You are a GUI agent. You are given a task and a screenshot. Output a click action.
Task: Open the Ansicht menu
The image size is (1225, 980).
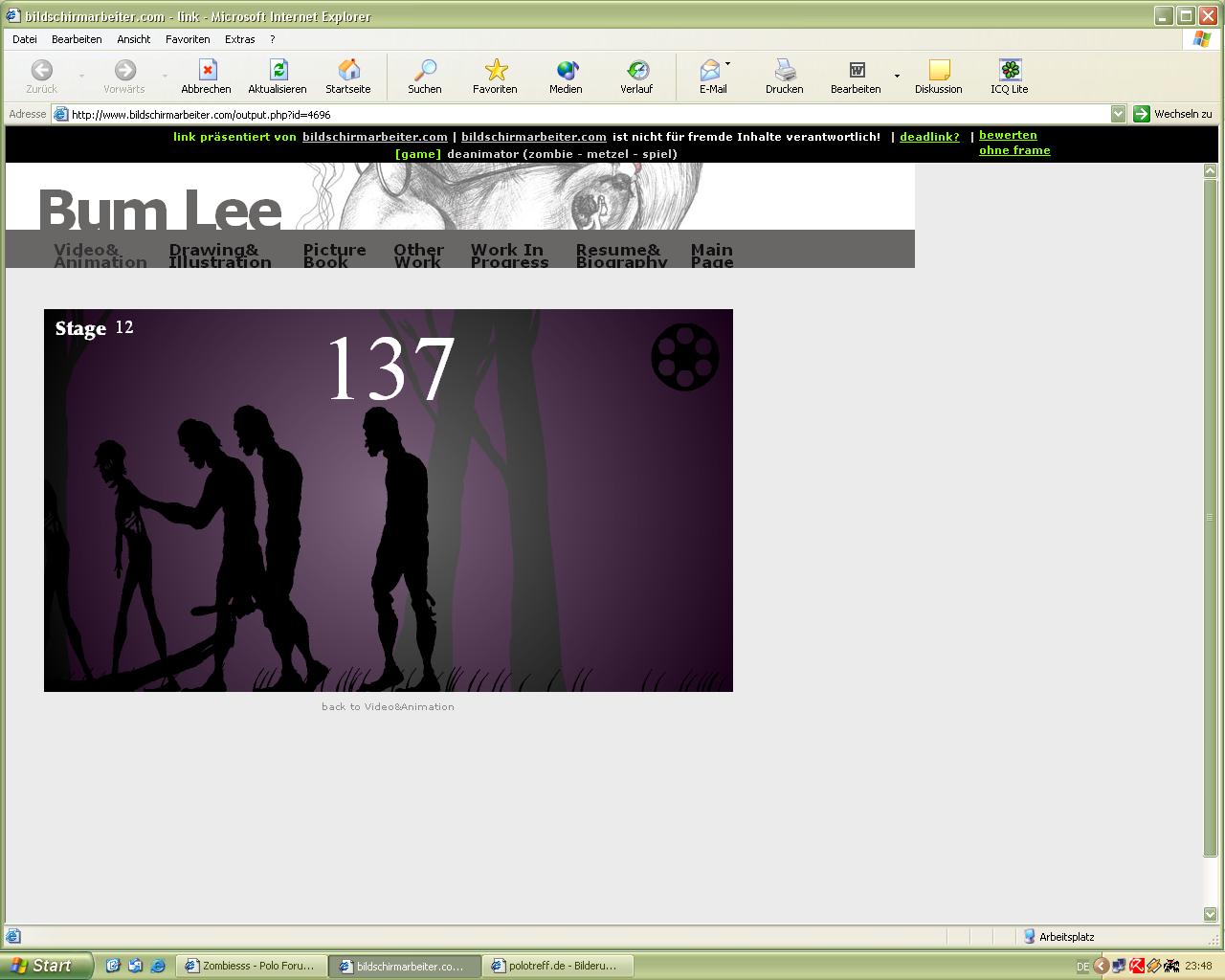134,39
